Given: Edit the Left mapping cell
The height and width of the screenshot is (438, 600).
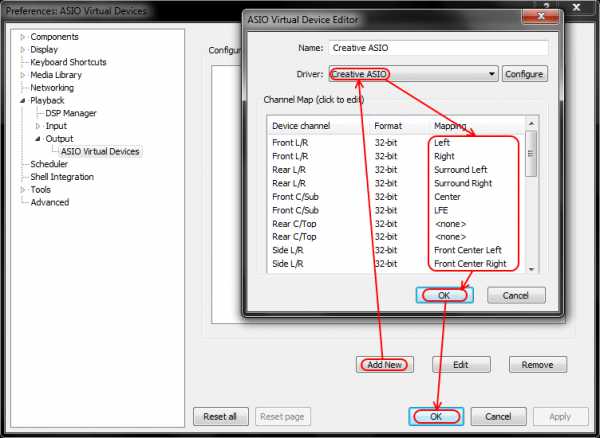Looking at the screenshot, I should click(442, 143).
